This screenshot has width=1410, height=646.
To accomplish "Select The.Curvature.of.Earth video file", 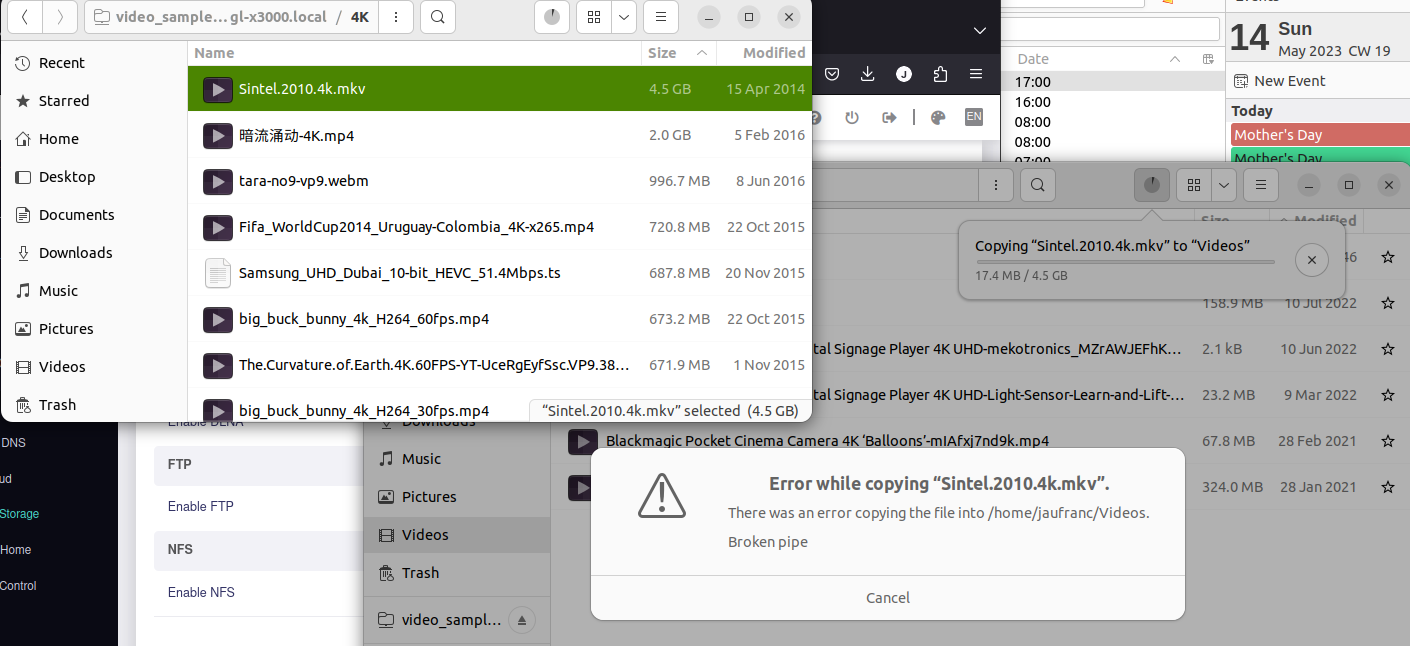I will coord(500,365).
